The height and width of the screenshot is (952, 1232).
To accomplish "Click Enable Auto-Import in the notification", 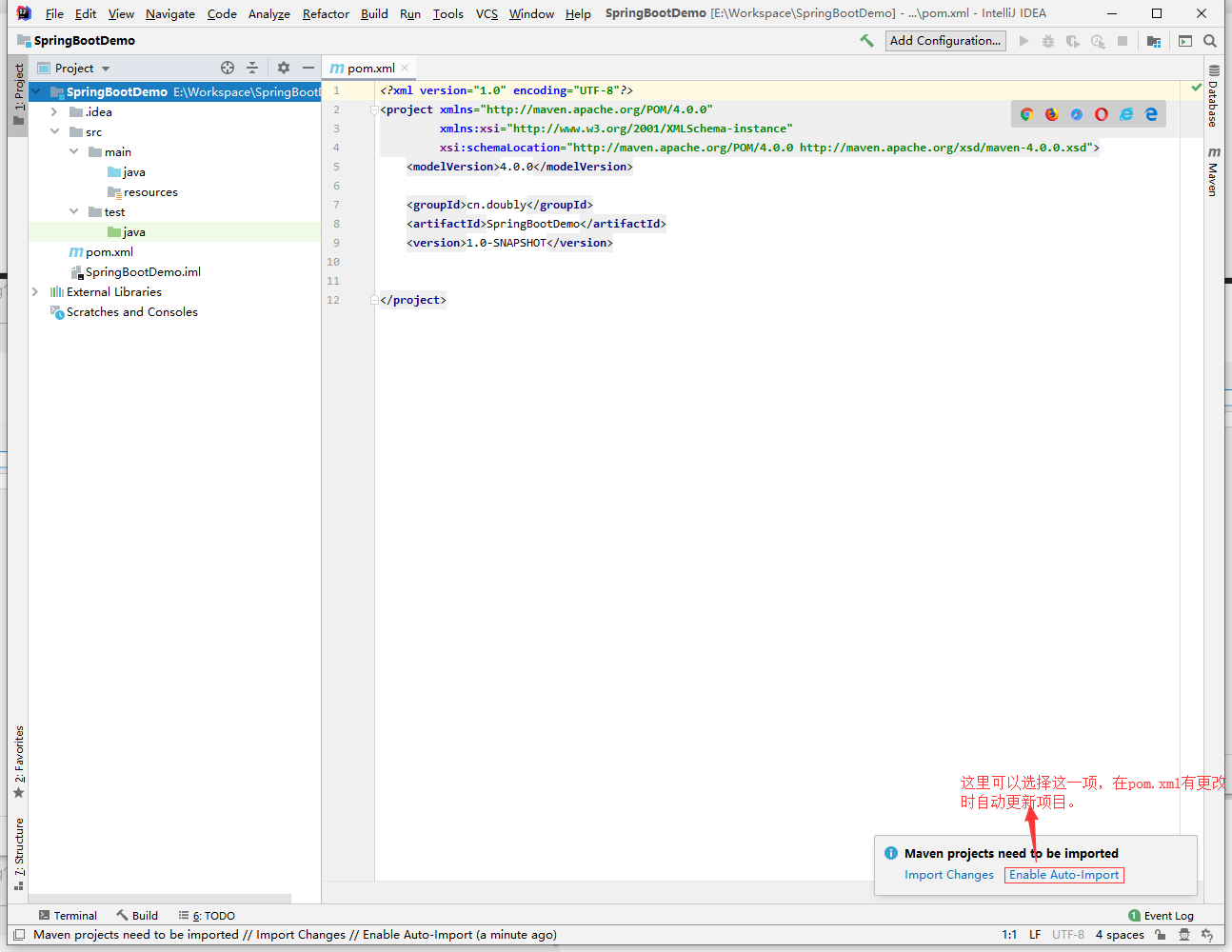I will pos(1063,874).
